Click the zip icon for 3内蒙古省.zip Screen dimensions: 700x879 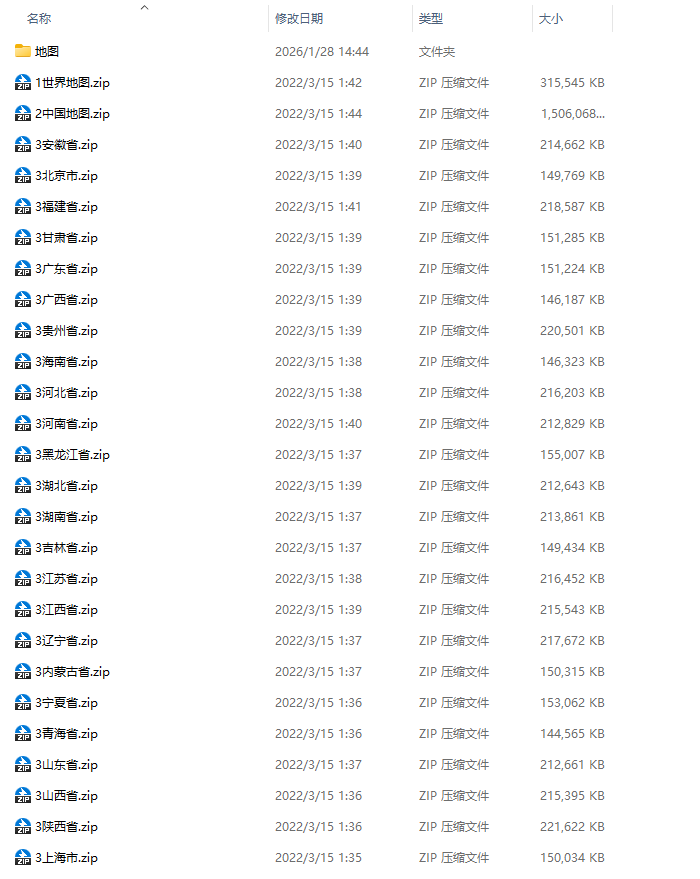[22, 672]
